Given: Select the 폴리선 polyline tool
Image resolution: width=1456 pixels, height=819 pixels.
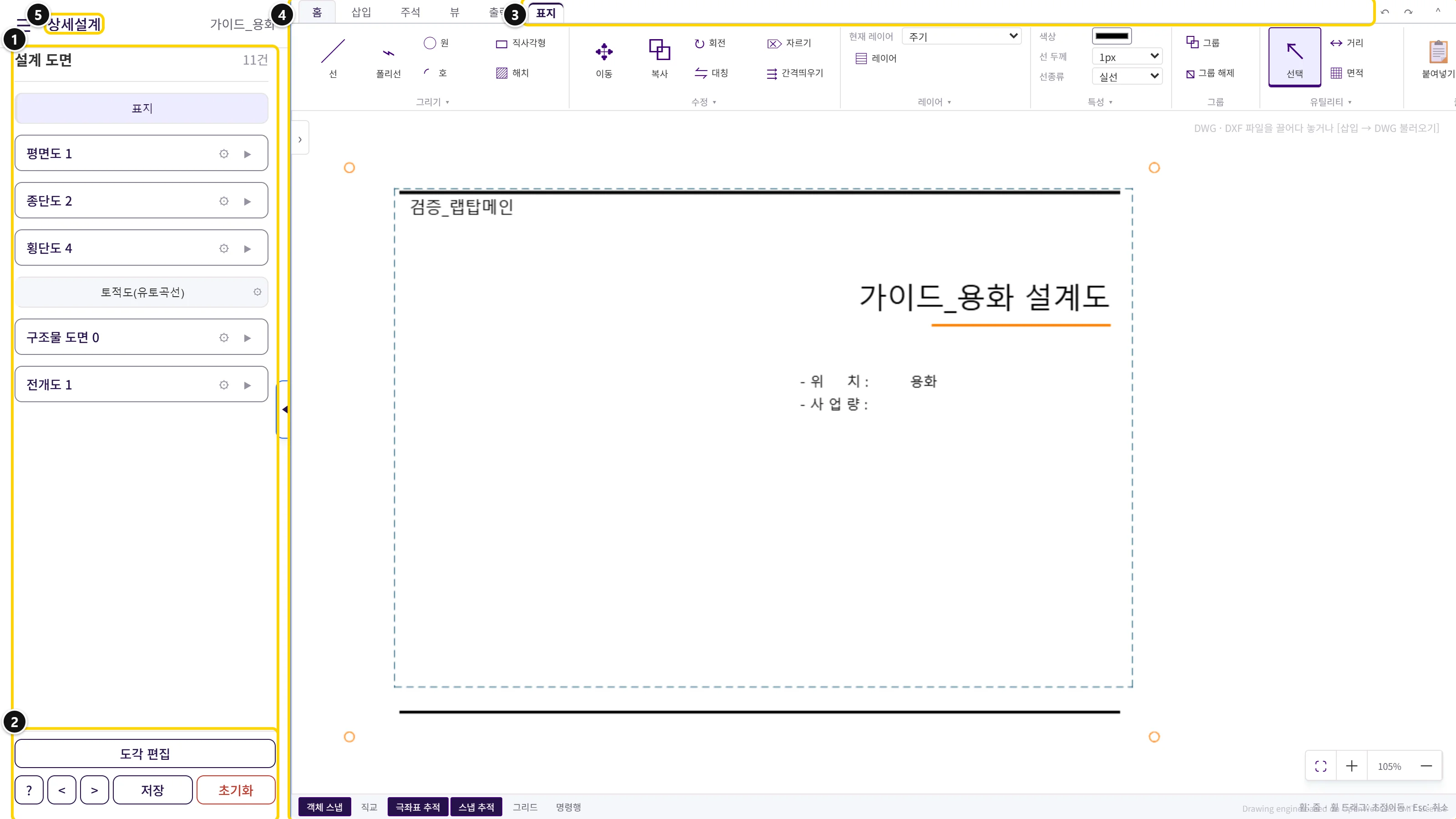Looking at the screenshot, I should [x=388, y=58].
